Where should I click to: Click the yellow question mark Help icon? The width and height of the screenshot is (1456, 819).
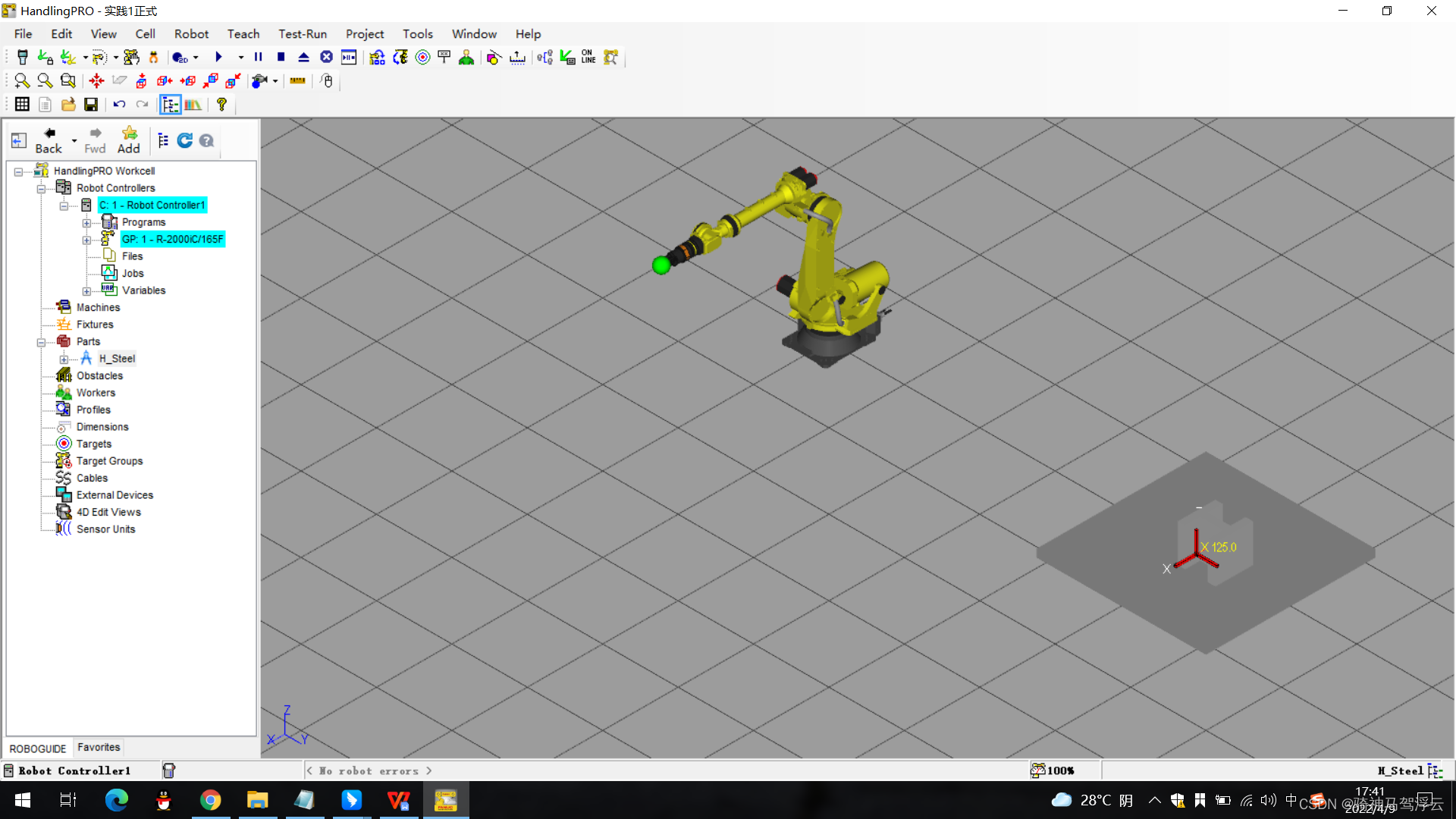tap(221, 105)
